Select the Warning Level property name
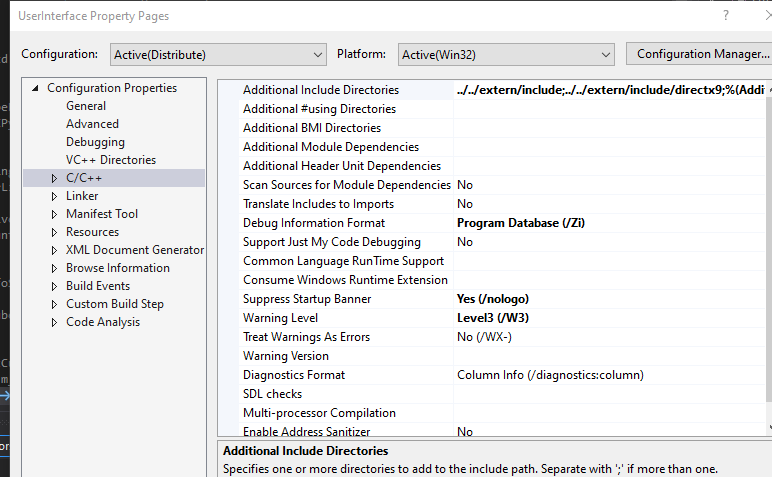The image size is (772, 477). (x=280, y=318)
